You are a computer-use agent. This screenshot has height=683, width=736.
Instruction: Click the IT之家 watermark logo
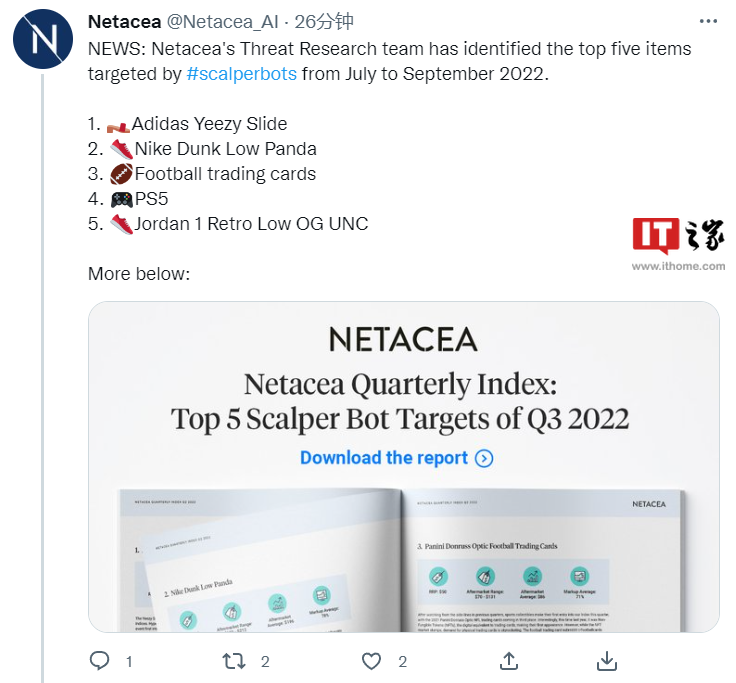(x=678, y=236)
